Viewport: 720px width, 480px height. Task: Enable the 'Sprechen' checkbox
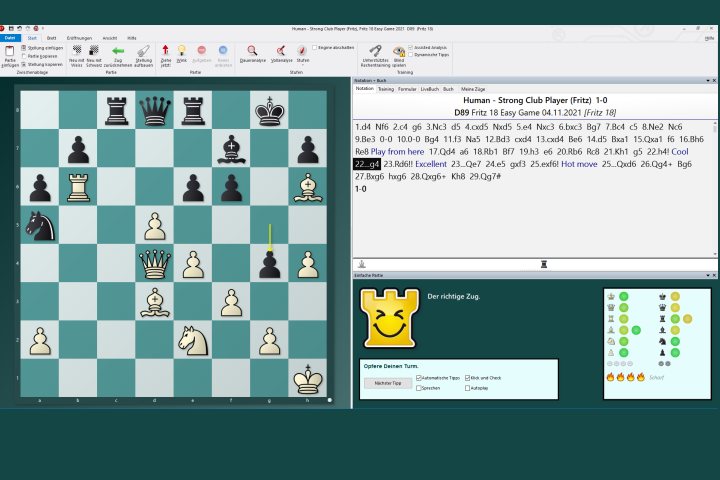click(419, 388)
